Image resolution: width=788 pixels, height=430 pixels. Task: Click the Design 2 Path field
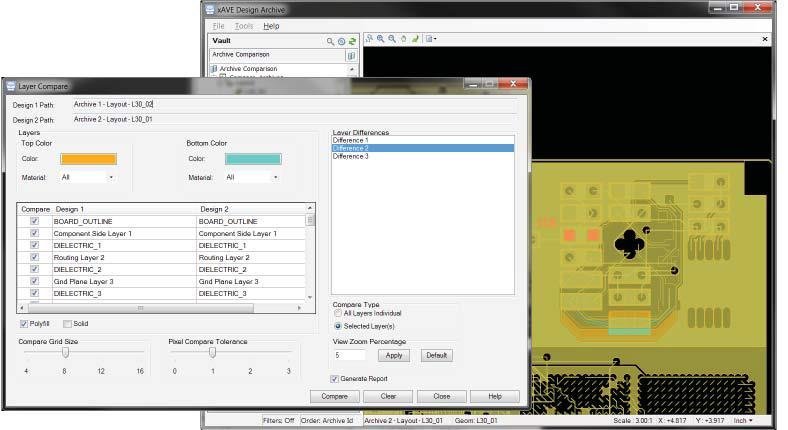point(295,120)
